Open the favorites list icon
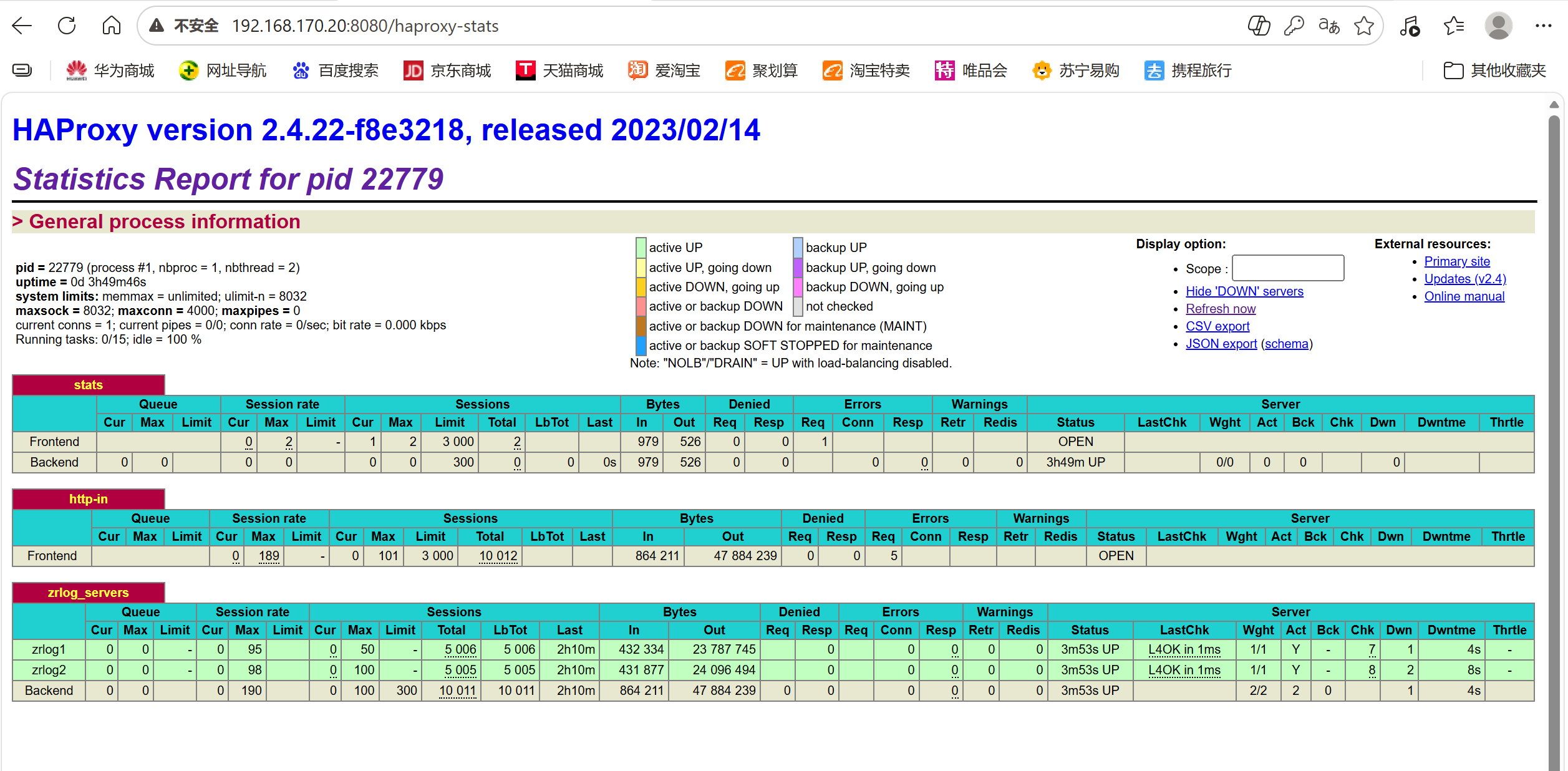This screenshot has height=771, width=1568. coord(1453,26)
